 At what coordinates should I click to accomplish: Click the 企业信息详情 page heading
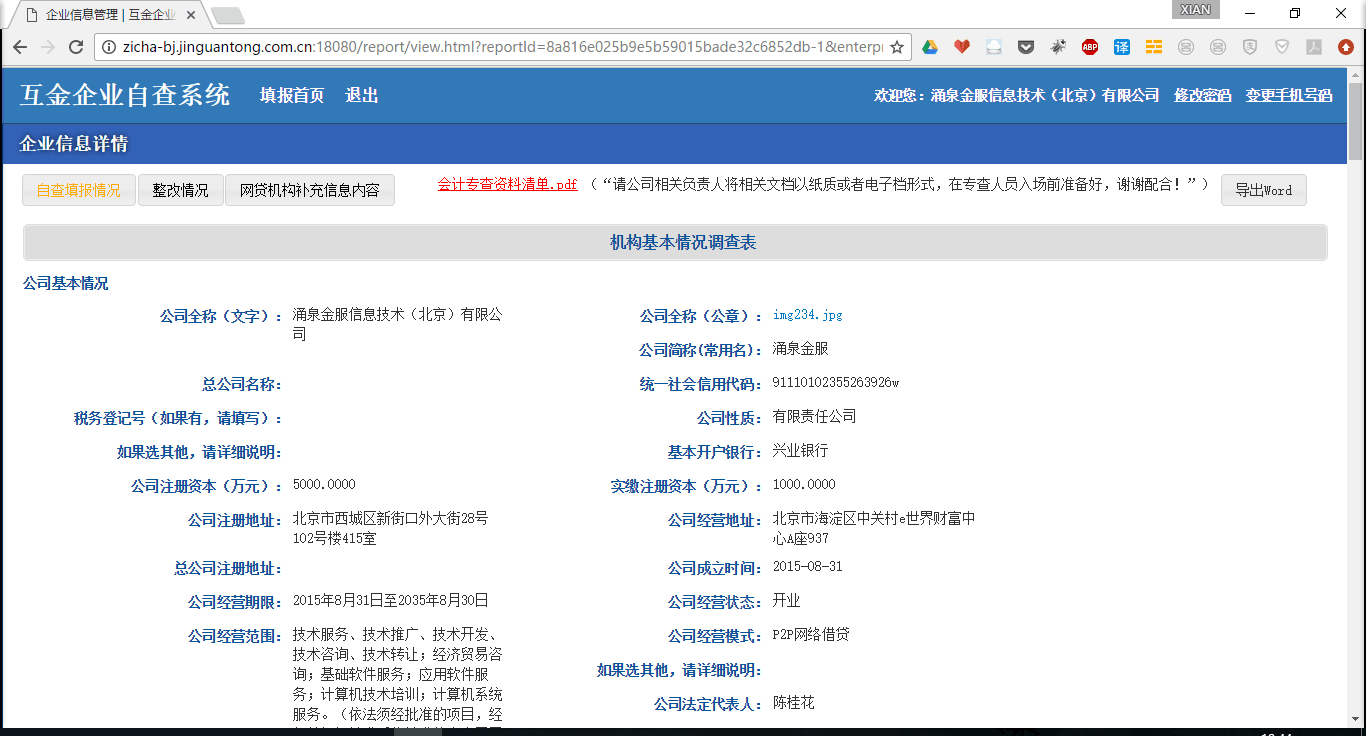74,144
